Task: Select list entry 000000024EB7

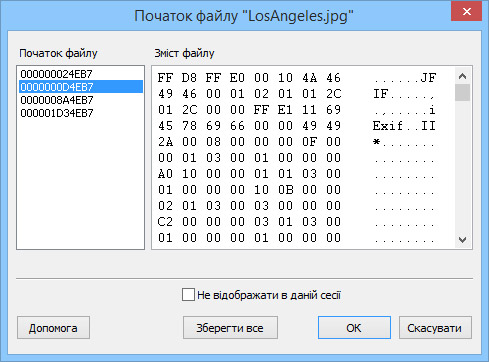Action: (81, 74)
